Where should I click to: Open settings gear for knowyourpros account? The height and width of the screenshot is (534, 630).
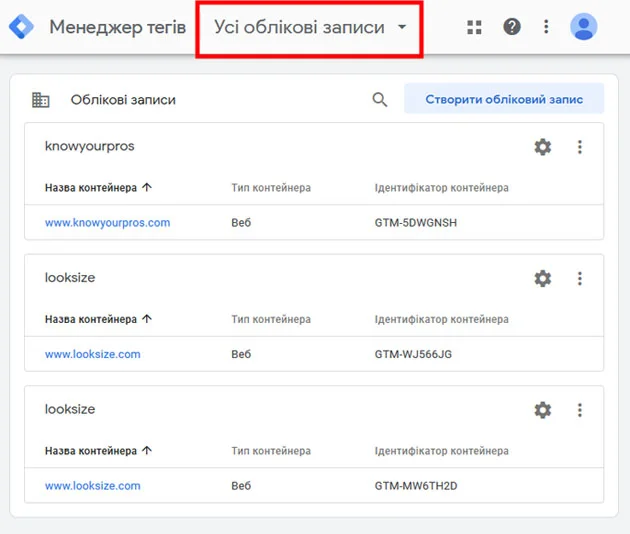point(542,147)
